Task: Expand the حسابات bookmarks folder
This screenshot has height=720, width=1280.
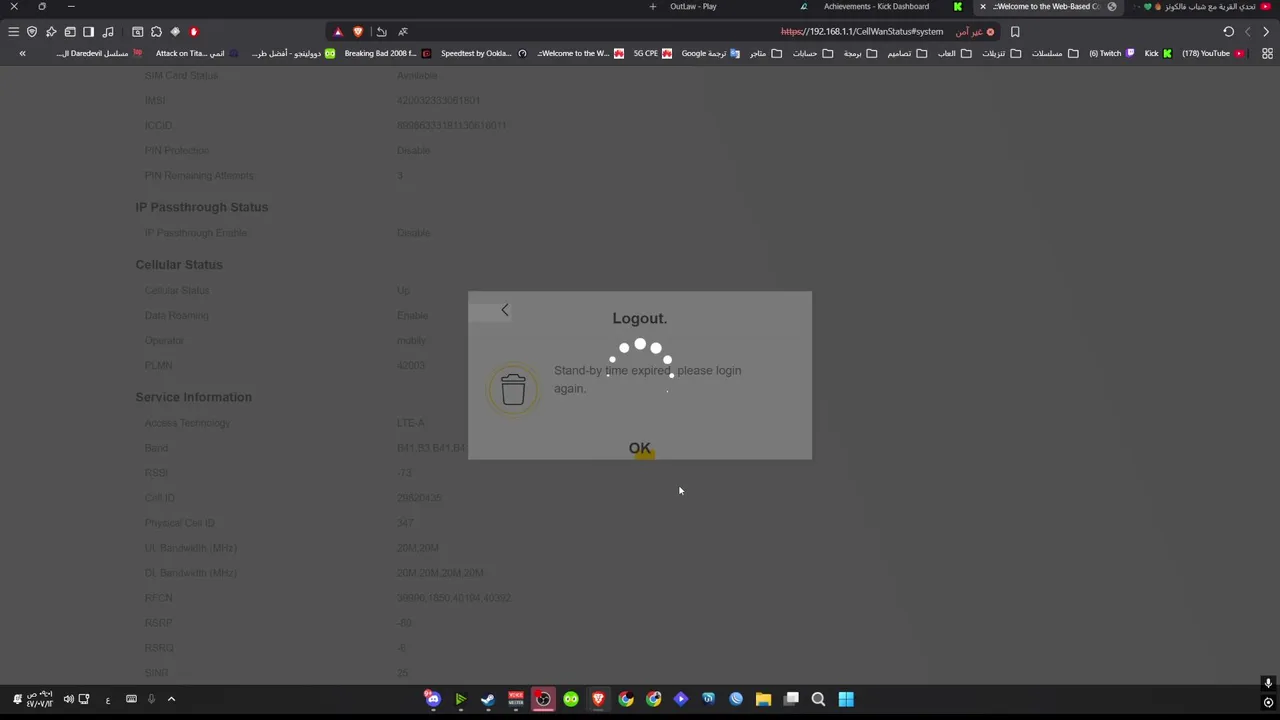Action: click(813, 54)
